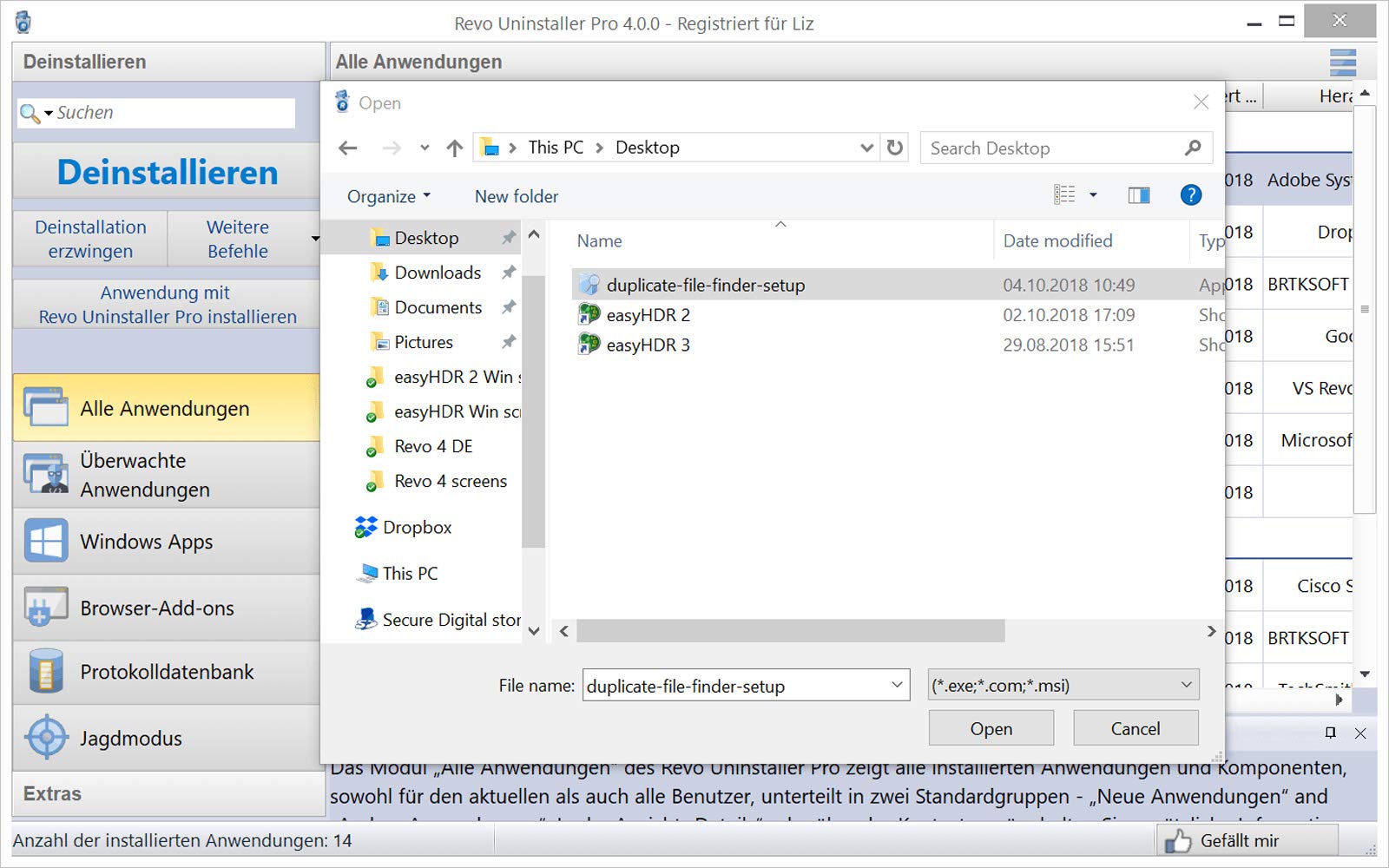The height and width of the screenshot is (868, 1389).
Task: Pin the description panel in Revo window
Action: pos(1331,733)
